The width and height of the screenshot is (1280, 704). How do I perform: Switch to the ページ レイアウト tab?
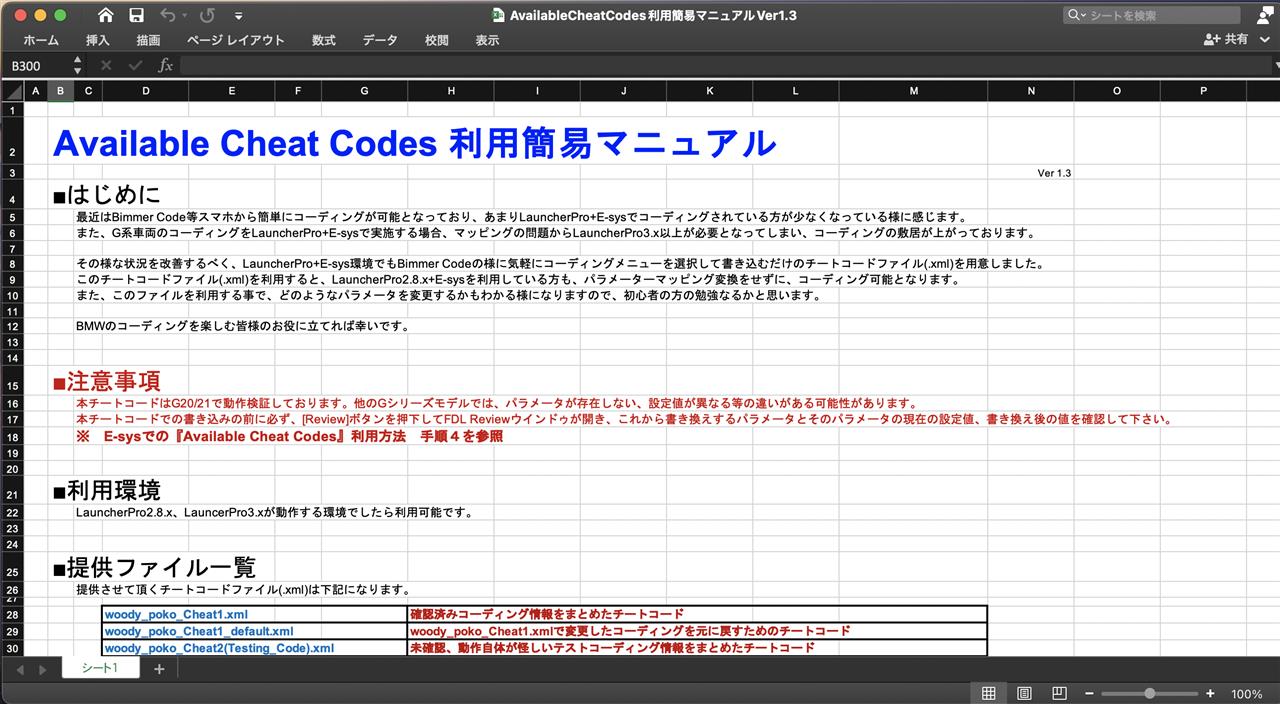(236, 40)
